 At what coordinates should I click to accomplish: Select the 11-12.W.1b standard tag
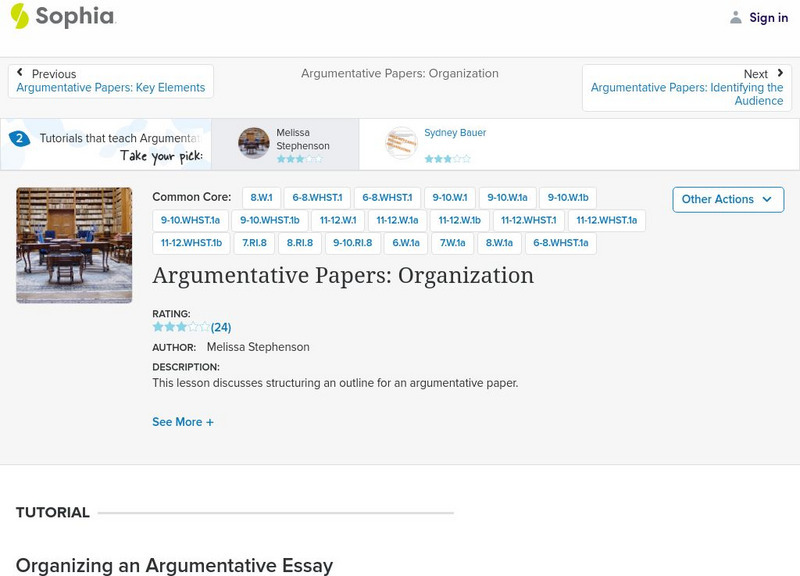click(460, 220)
